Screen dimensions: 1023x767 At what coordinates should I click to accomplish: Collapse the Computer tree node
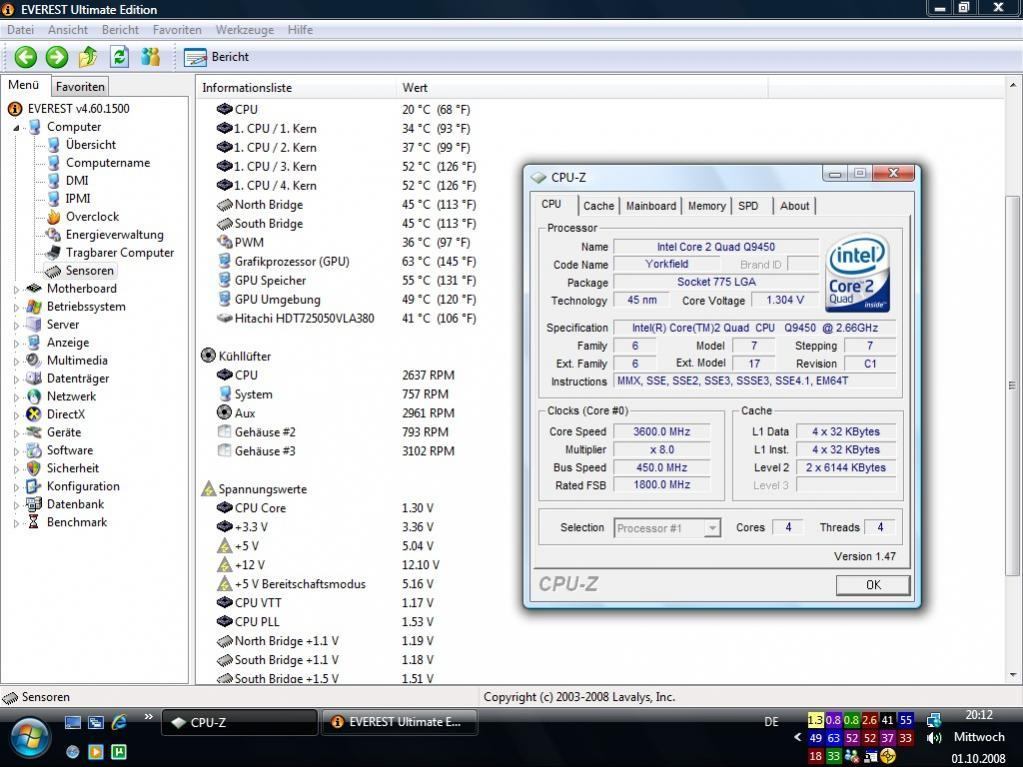[x=16, y=128]
